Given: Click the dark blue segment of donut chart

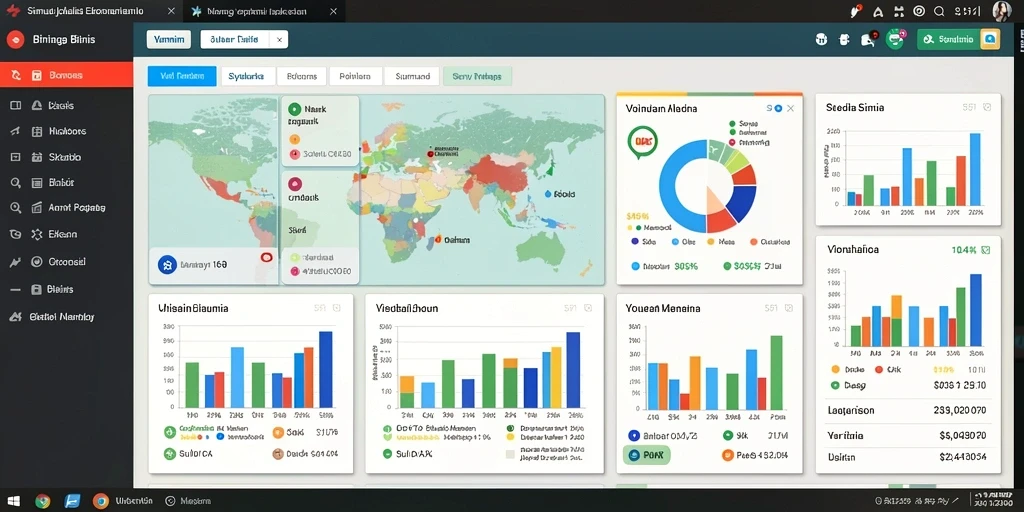Looking at the screenshot, I should pos(741,204).
